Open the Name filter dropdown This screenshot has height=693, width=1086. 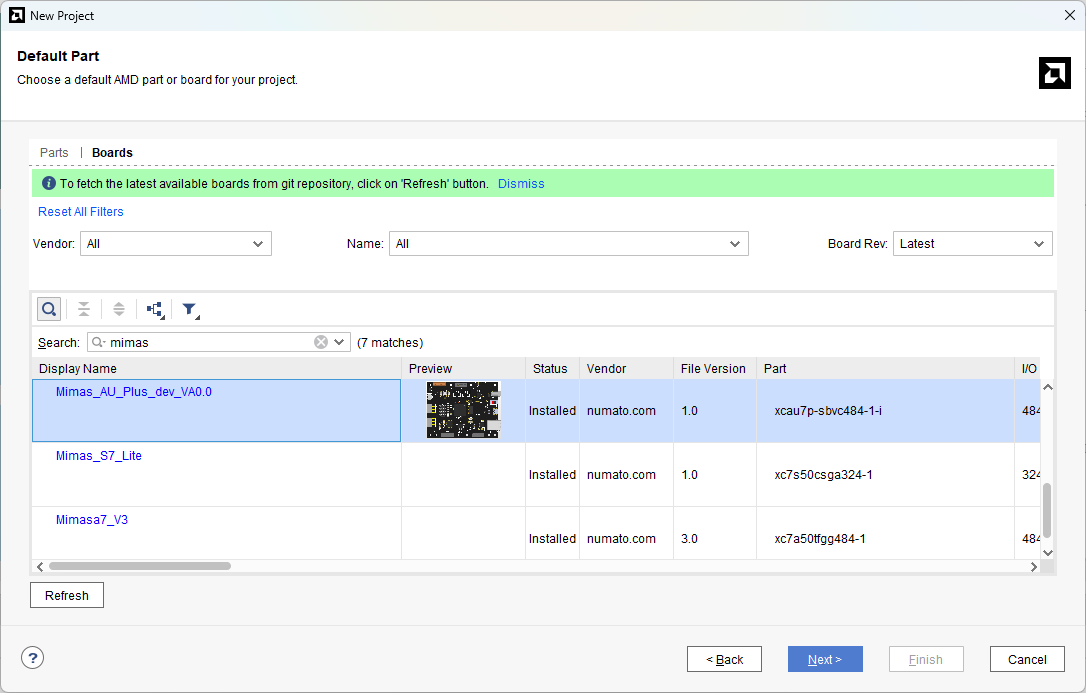pyautogui.click(x=568, y=244)
